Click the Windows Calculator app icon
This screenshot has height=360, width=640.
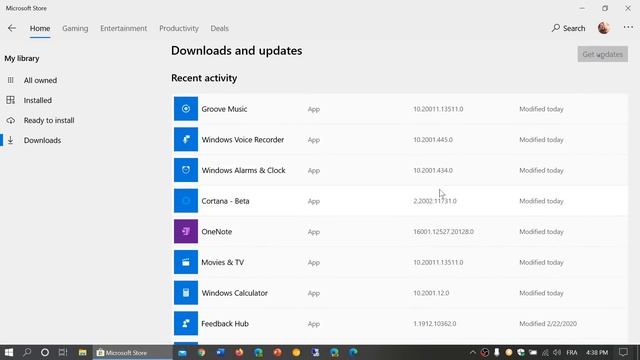click(x=186, y=293)
